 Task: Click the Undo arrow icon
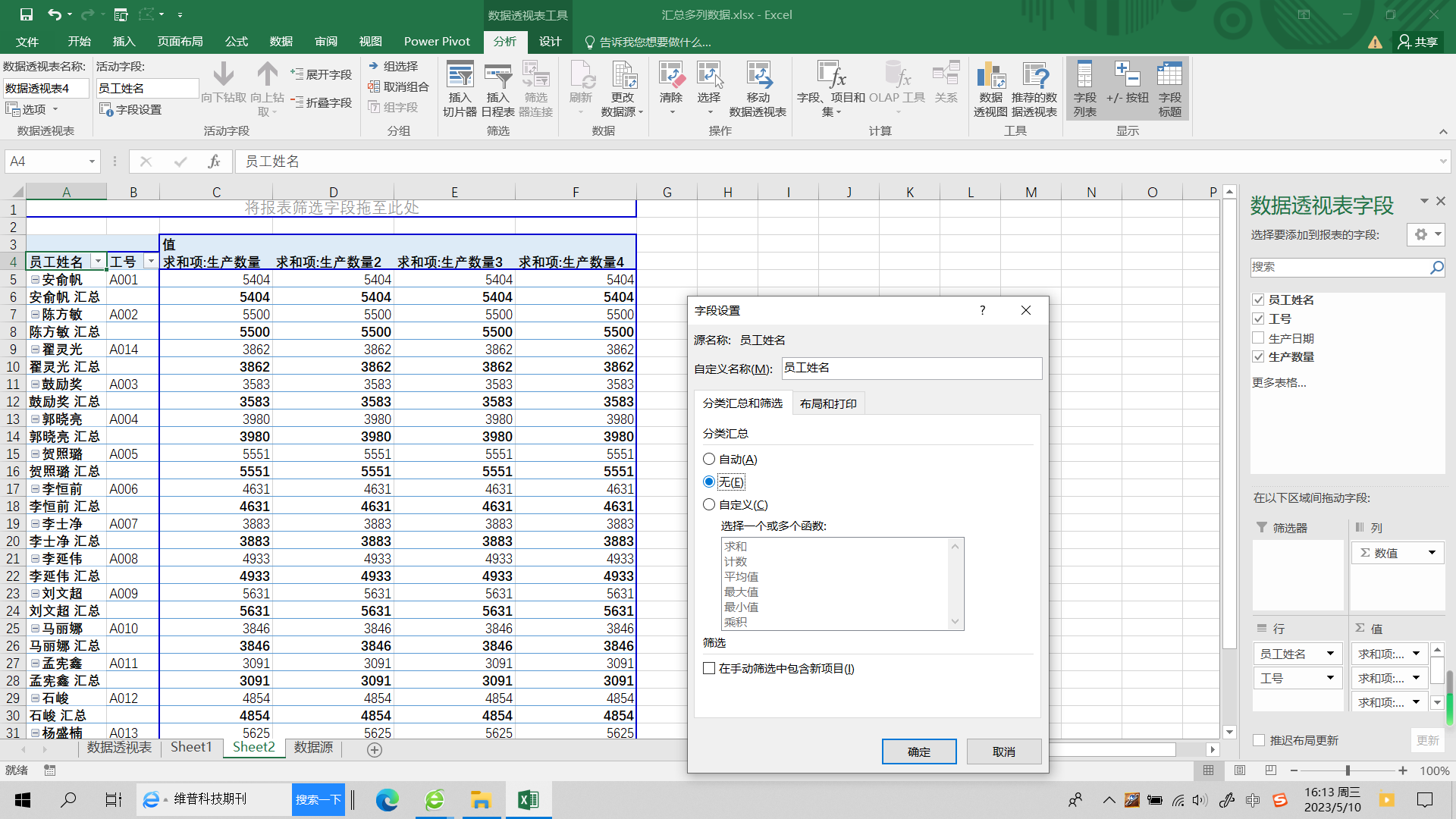pyautogui.click(x=54, y=14)
